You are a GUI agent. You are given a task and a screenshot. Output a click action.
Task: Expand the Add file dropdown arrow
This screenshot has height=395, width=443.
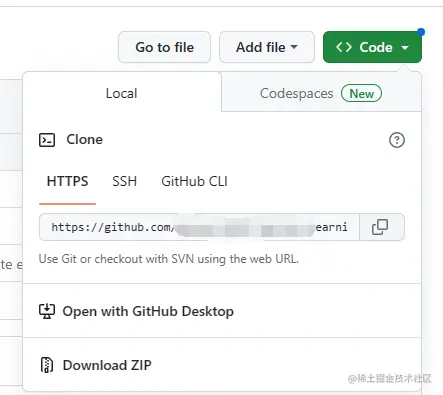pos(294,47)
